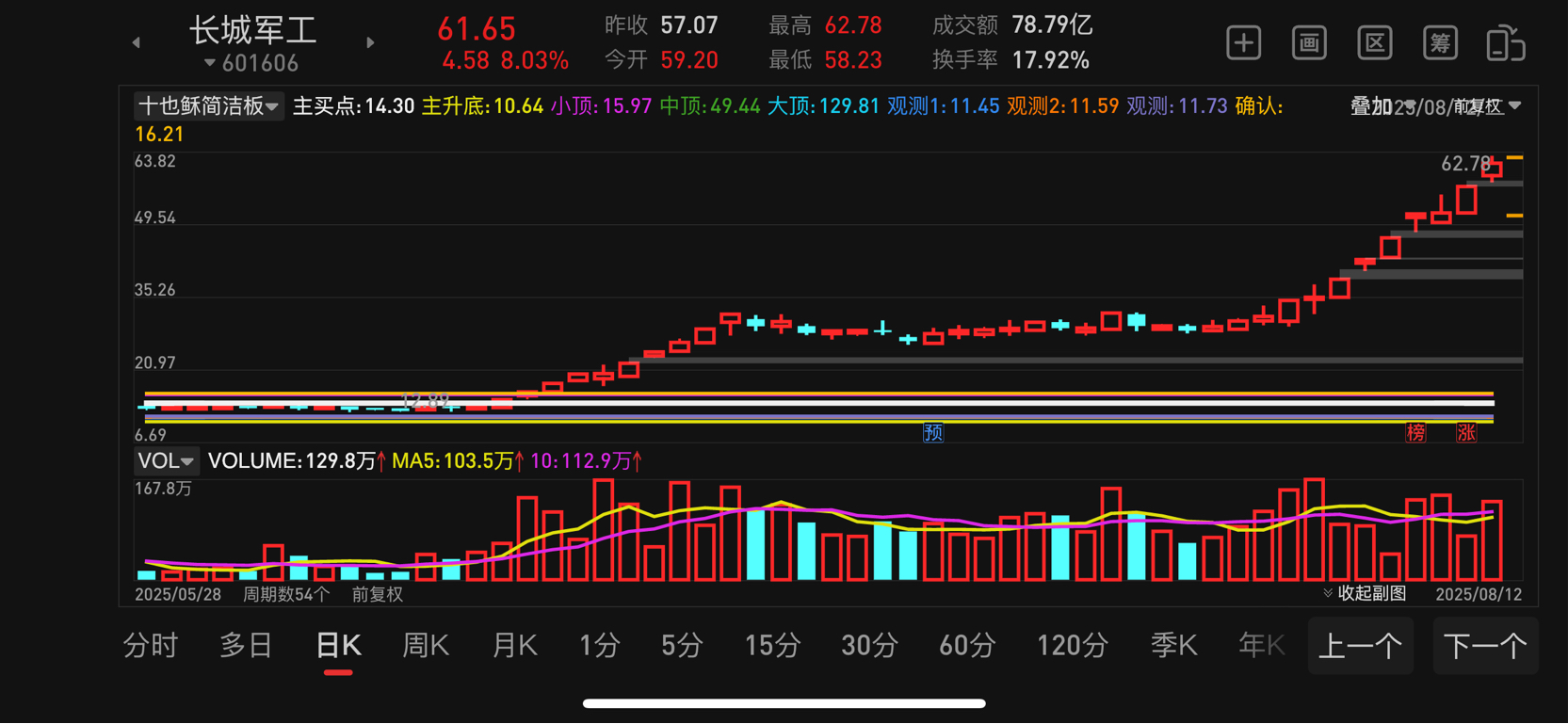
Task: Tap the end date 2025/08/12
Action: (1479, 594)
